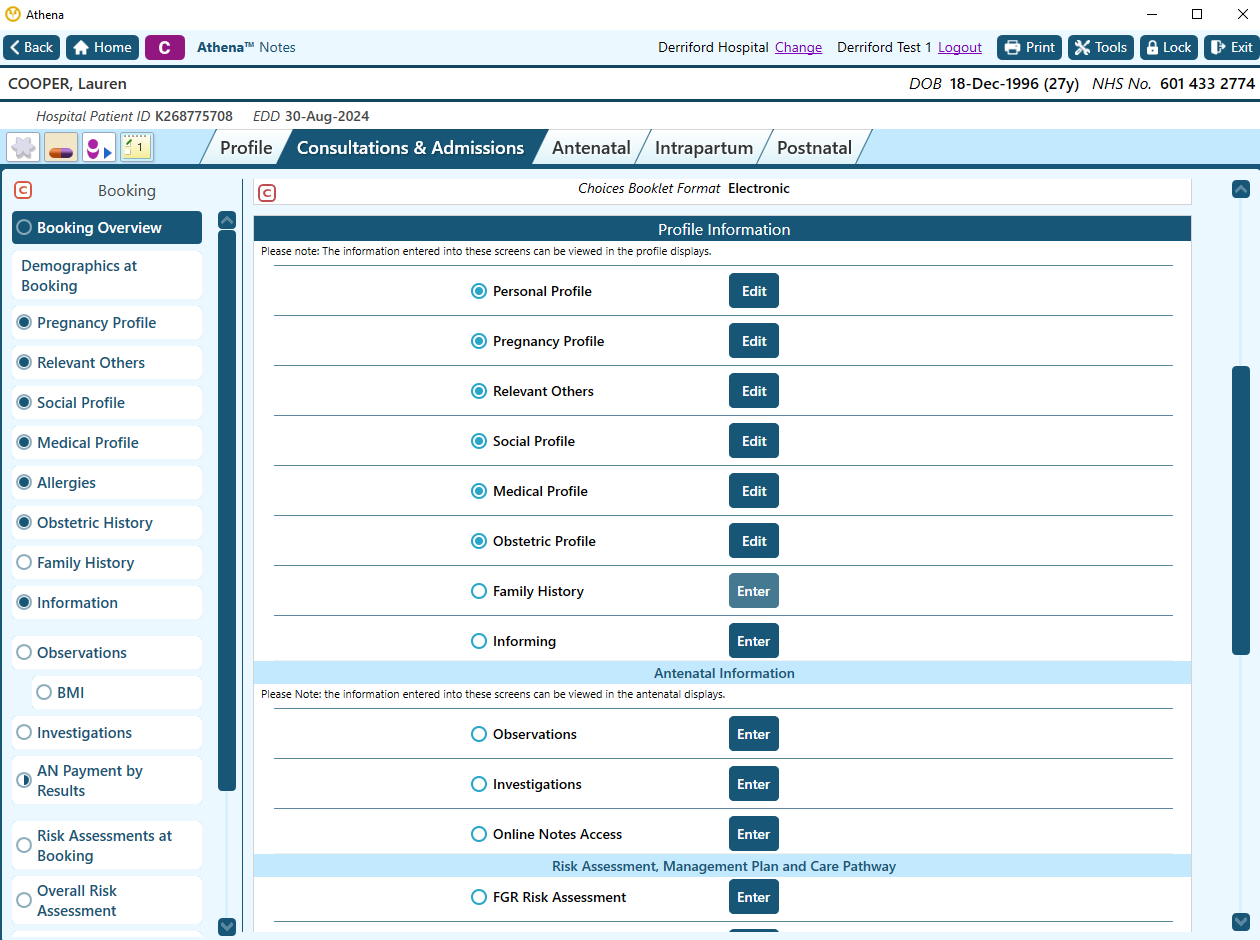
Task: Open the medication capsule icon
Action: pos(61,148)
